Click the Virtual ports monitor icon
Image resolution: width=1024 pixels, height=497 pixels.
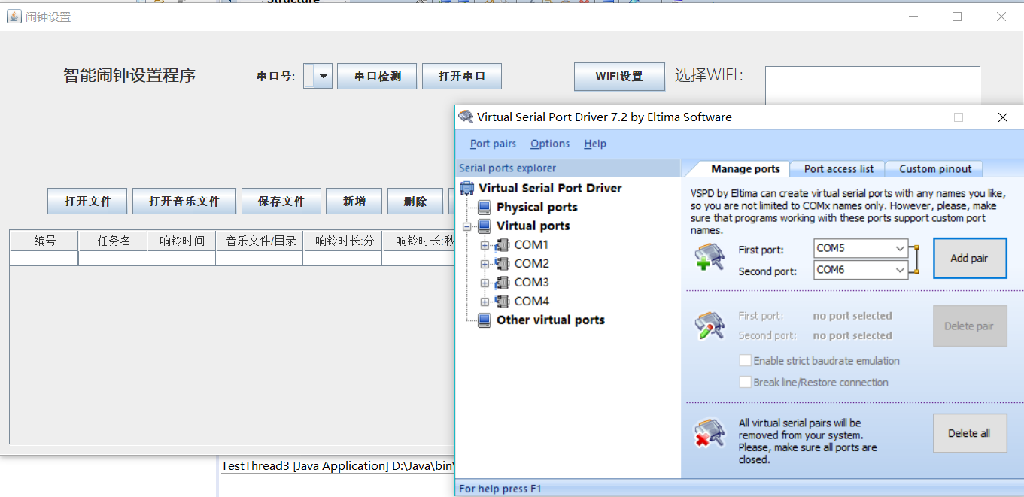[485, 226]
